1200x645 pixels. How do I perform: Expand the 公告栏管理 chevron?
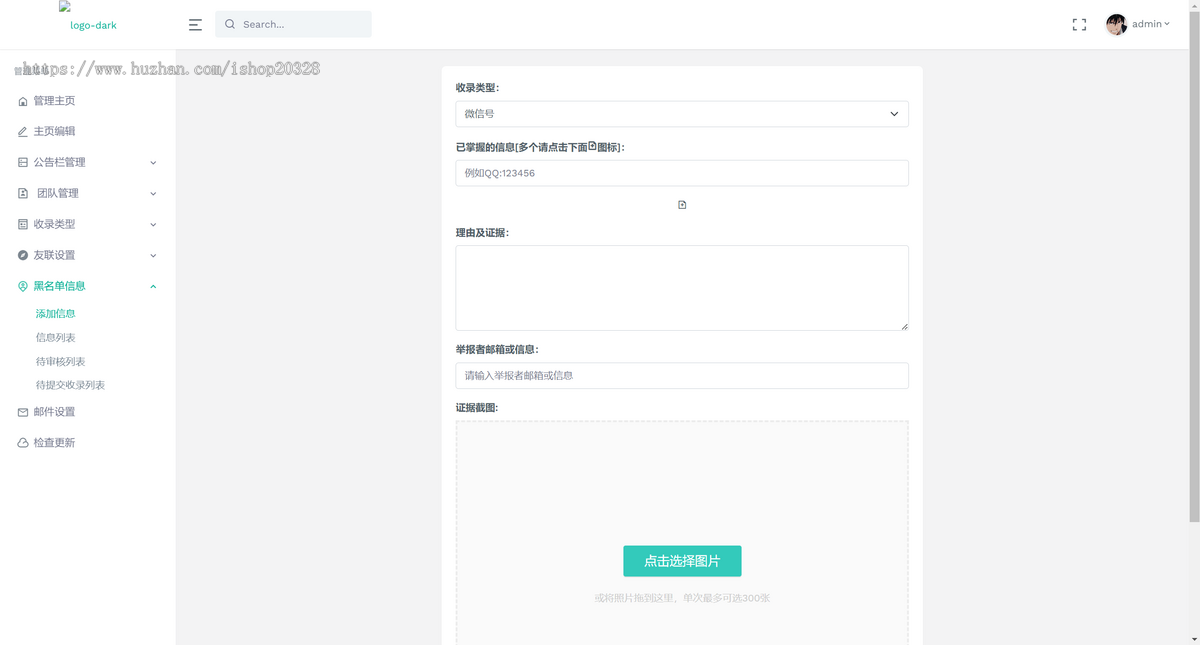pyautogui.click(x=153, y=162)
